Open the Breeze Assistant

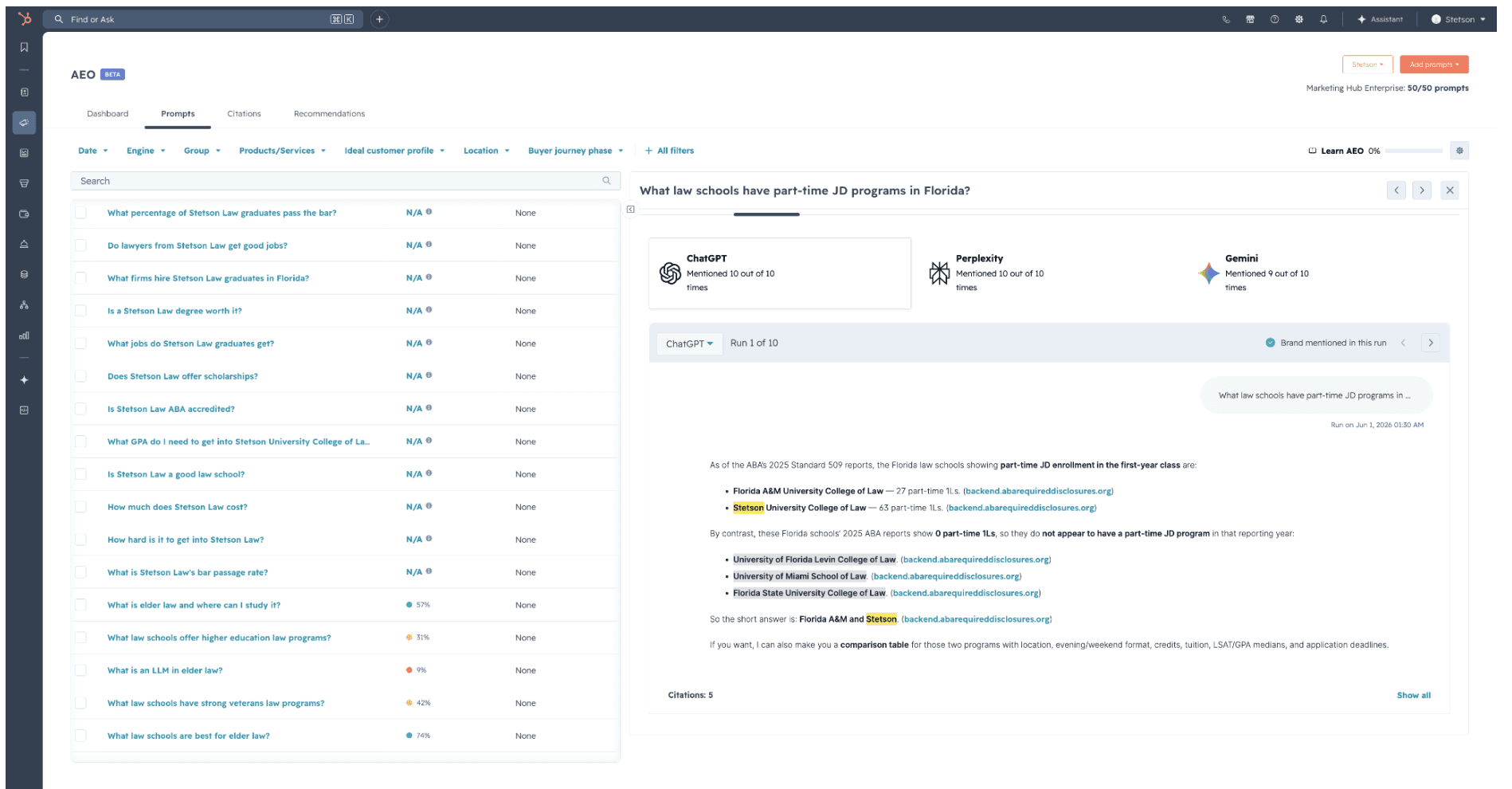(x=1381, y=19)
